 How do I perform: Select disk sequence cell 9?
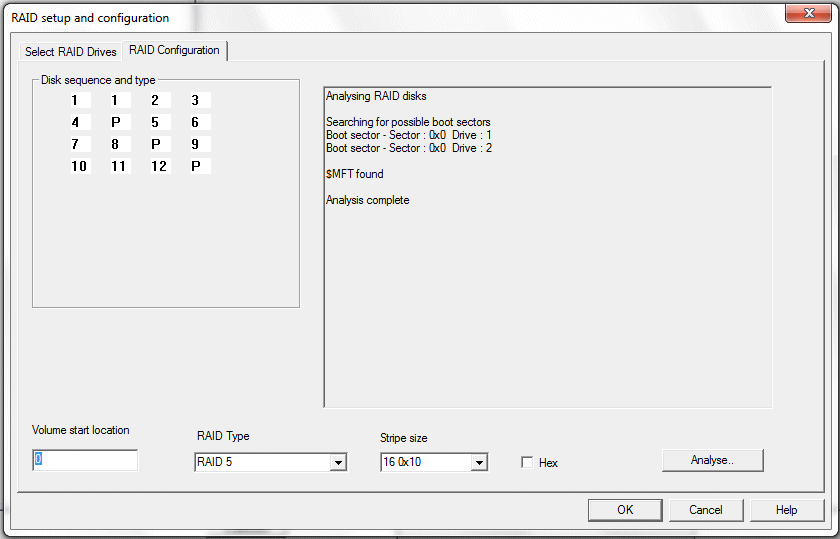tap(196, 144)
